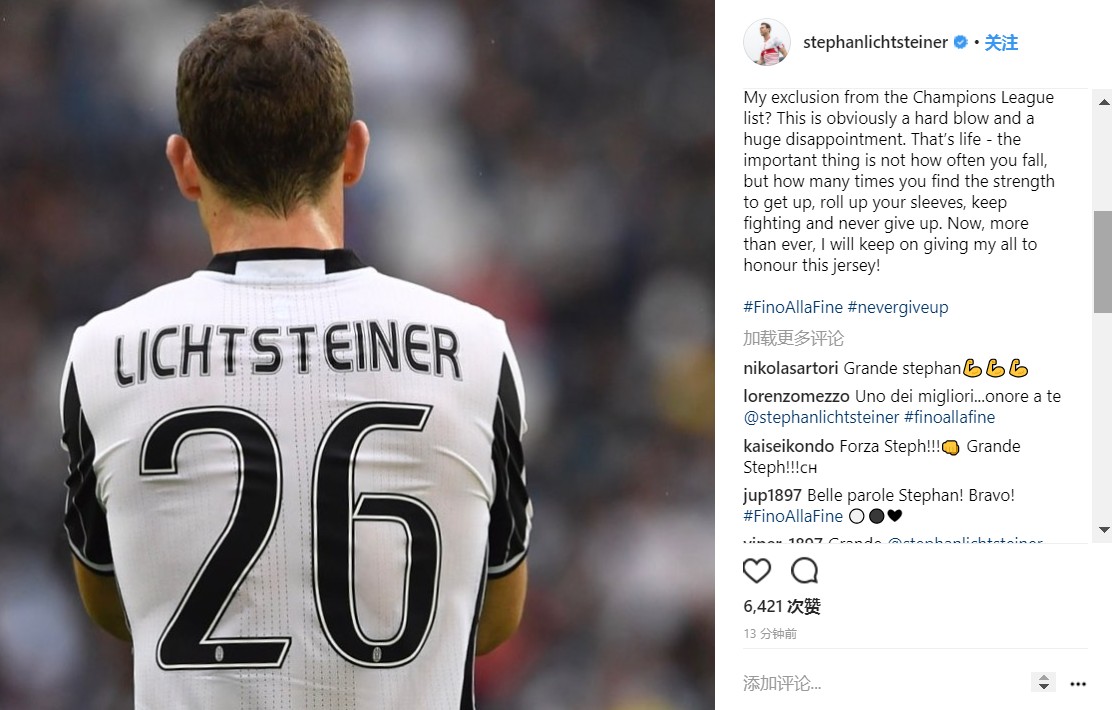Load more comments via 加载更多评论
The image size is (1112, 710).
pos(793,338)
